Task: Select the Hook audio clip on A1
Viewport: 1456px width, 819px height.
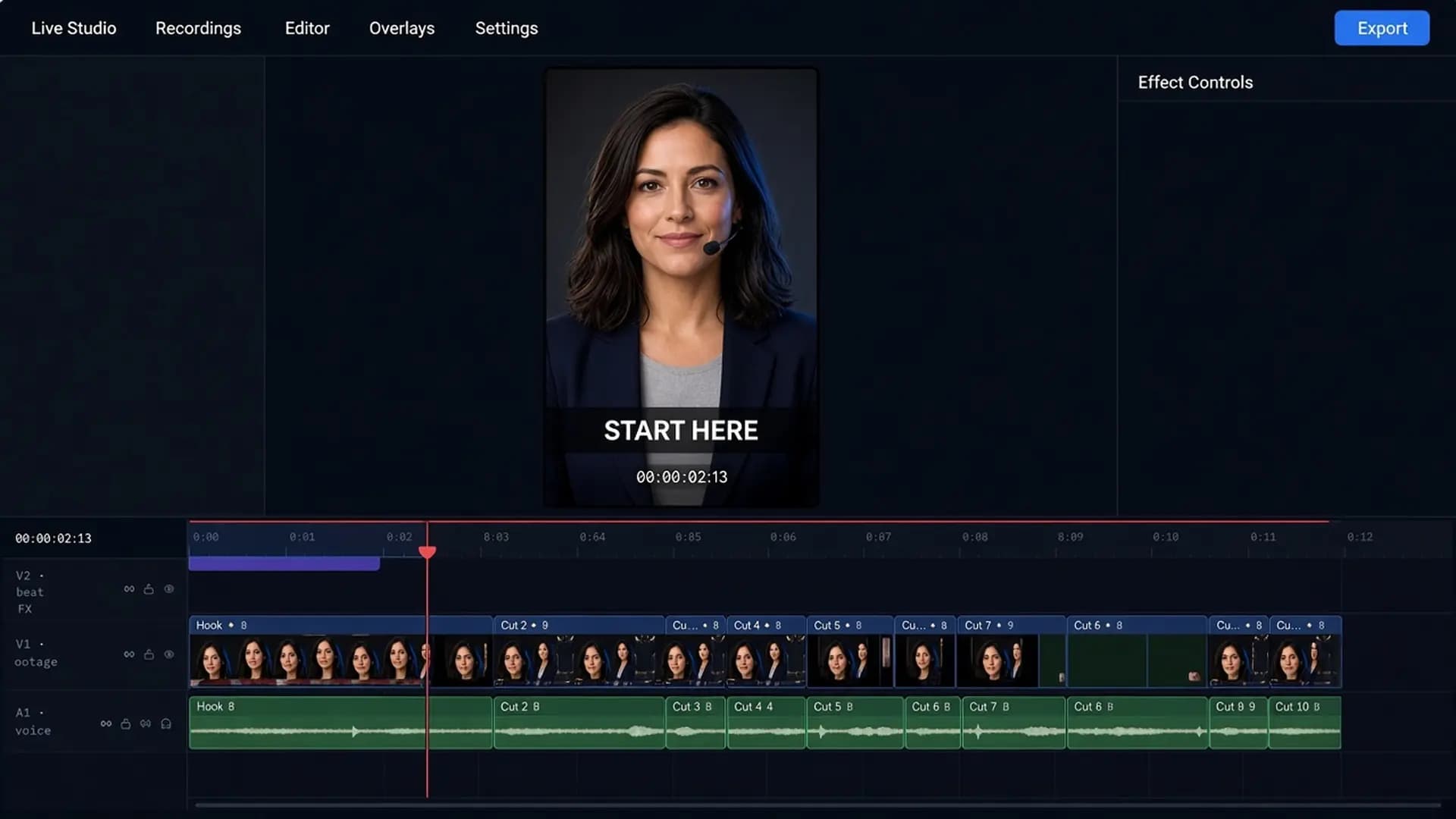Action: click(x=340, y=723)
